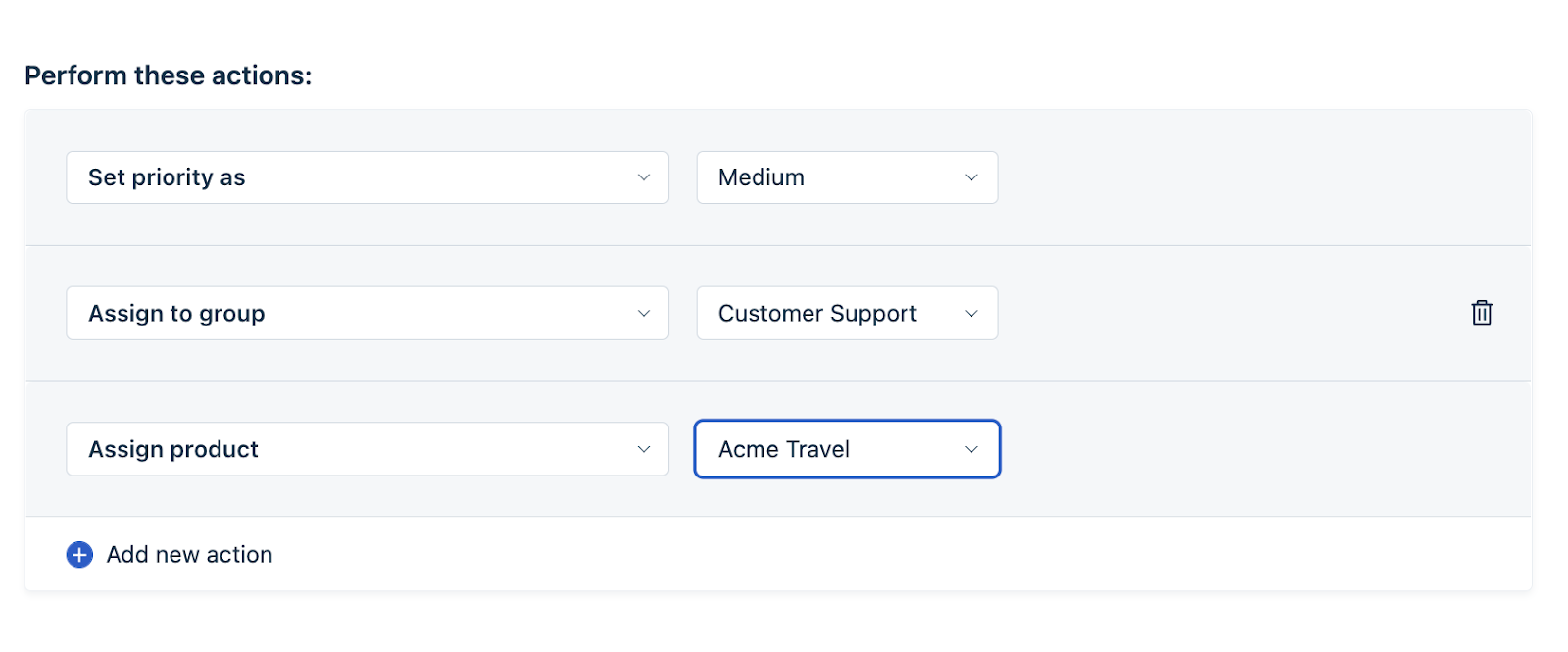The image size is (1568, 652).
Task: Click empty space in the Set priority row
Action: [1254, 177]
